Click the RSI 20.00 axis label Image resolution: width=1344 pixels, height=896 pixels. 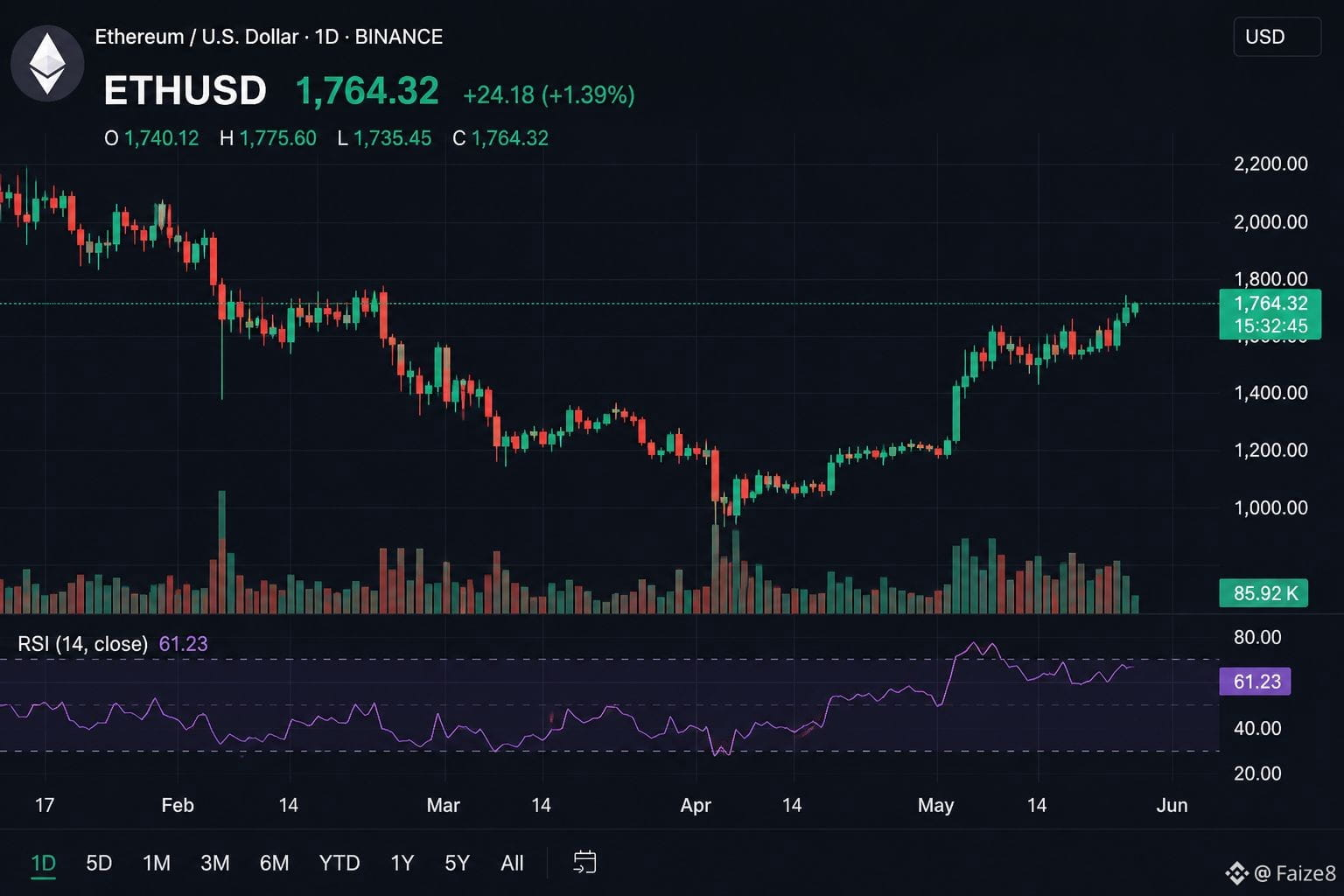click(x=1257, y=773)
